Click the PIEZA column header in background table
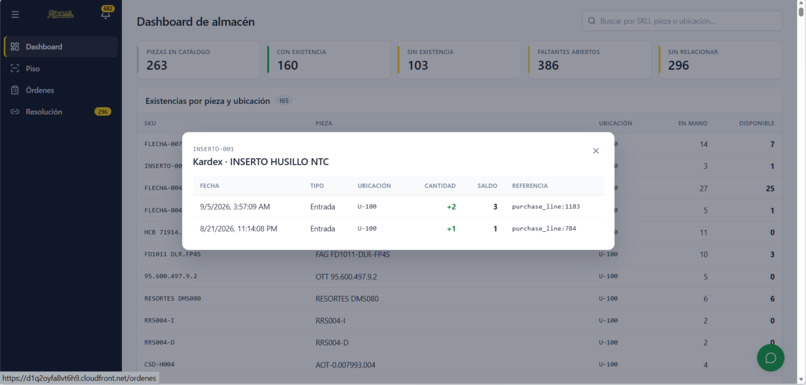Screen dimensions: 806x385 [323, 123]
